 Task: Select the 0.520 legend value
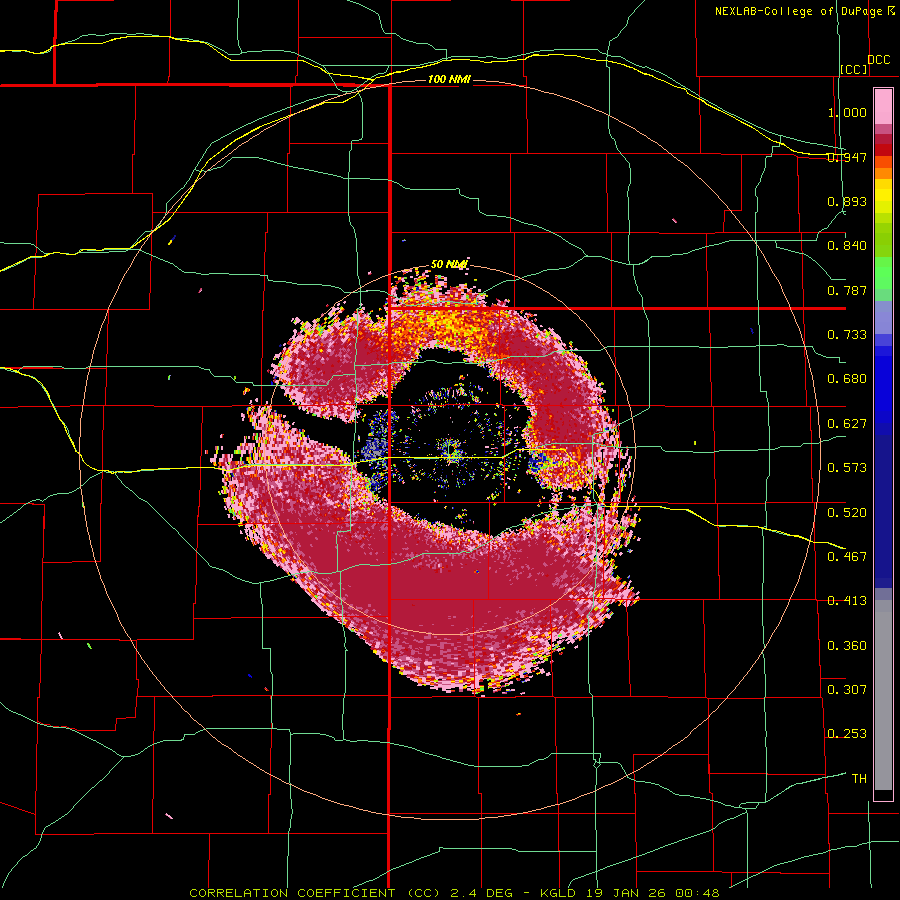click(x=847, y=512)
